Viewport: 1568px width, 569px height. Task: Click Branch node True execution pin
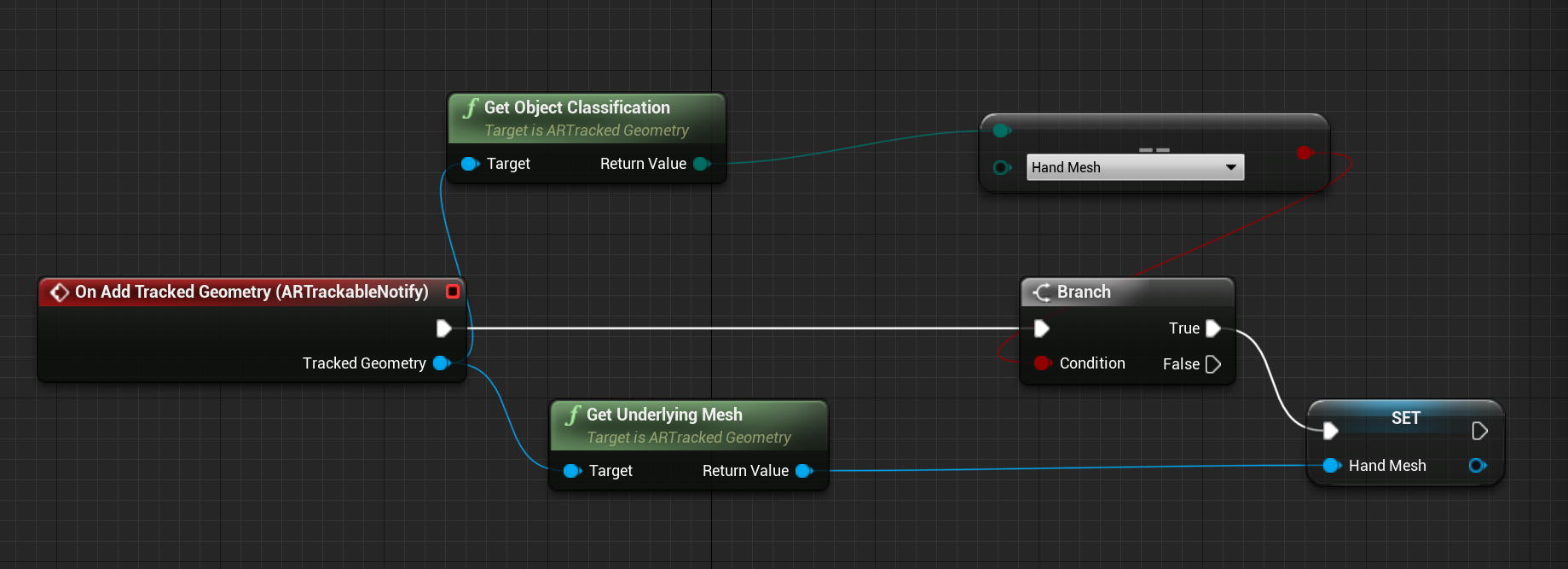click(x=1213, y=328)
